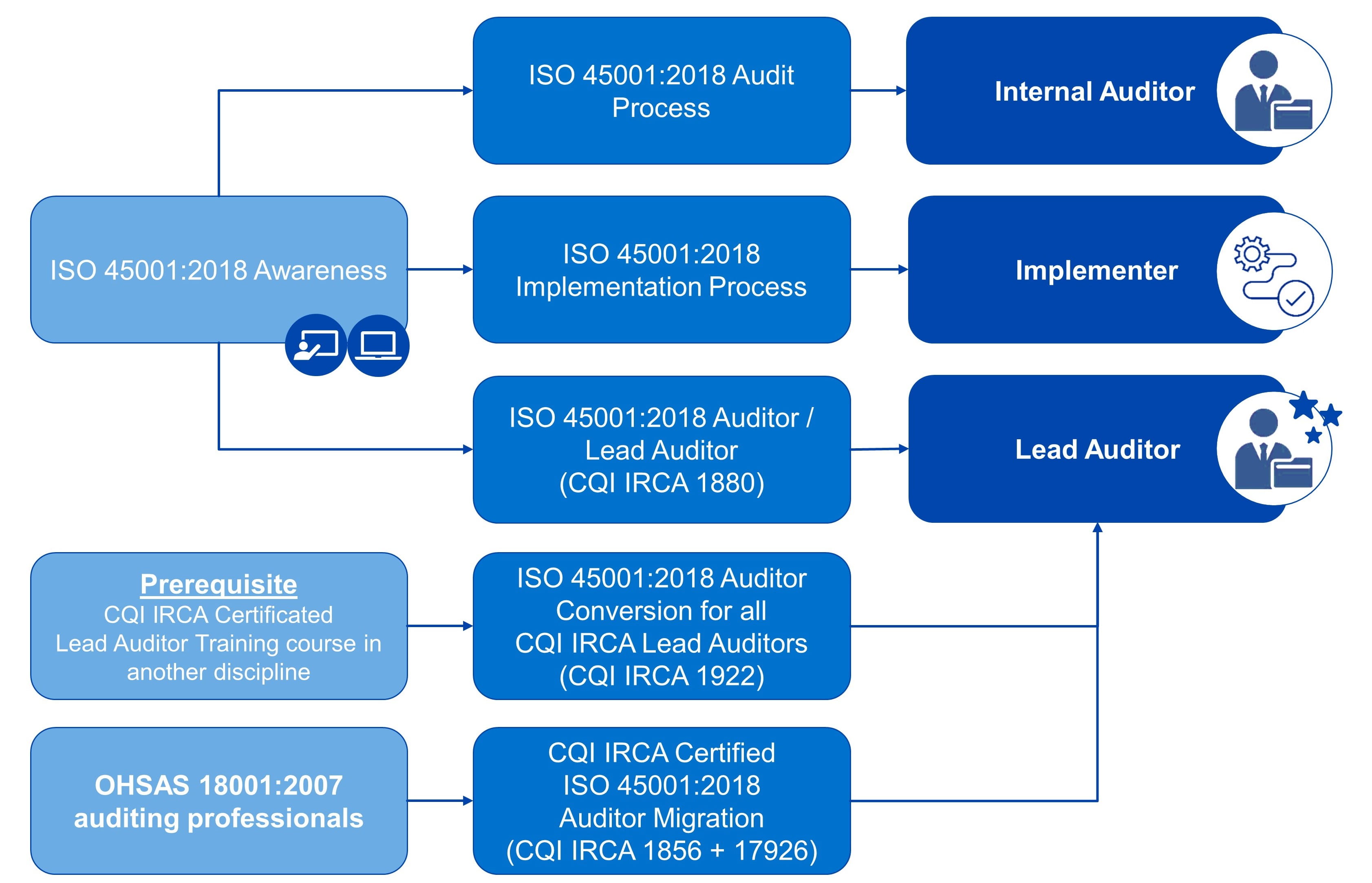Screen dimensions: 1372x883
Task: Click the Internal Auditor label
Action: pos(1094,91)
